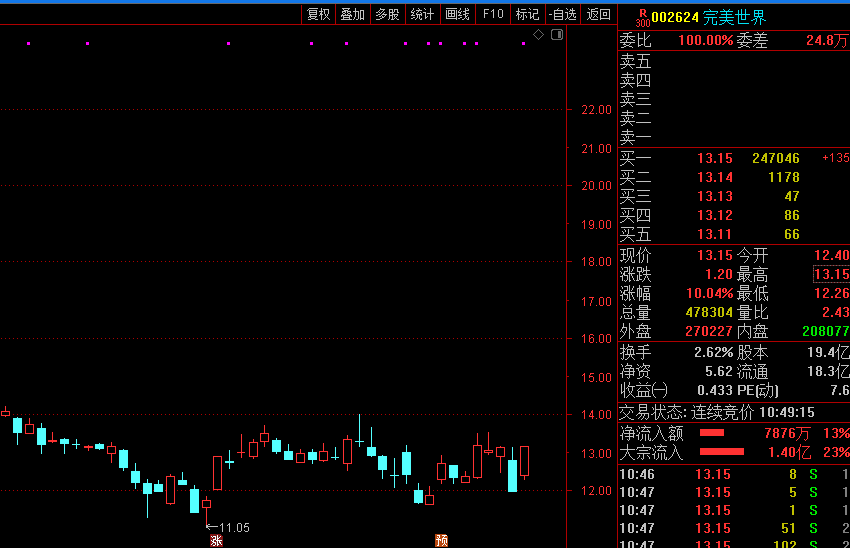Viewport: 850px width, 548px height.
Task: Switch to 多股 multi-stock view
Action: (387, 14)
